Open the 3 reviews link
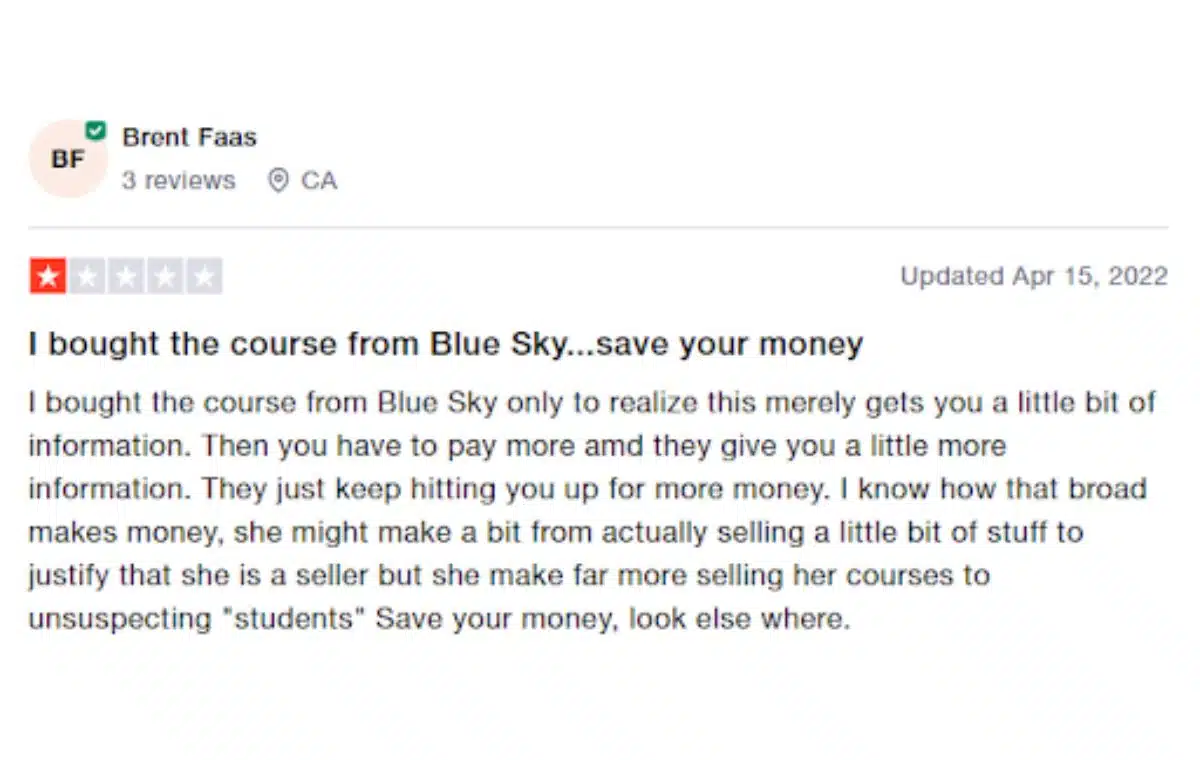The width and height of the screenshot is (1200, 760). [x=178, y=181]
